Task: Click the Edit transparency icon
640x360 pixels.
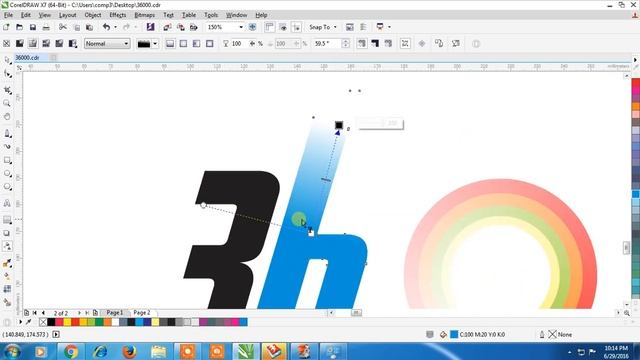Action: (456, 43)
